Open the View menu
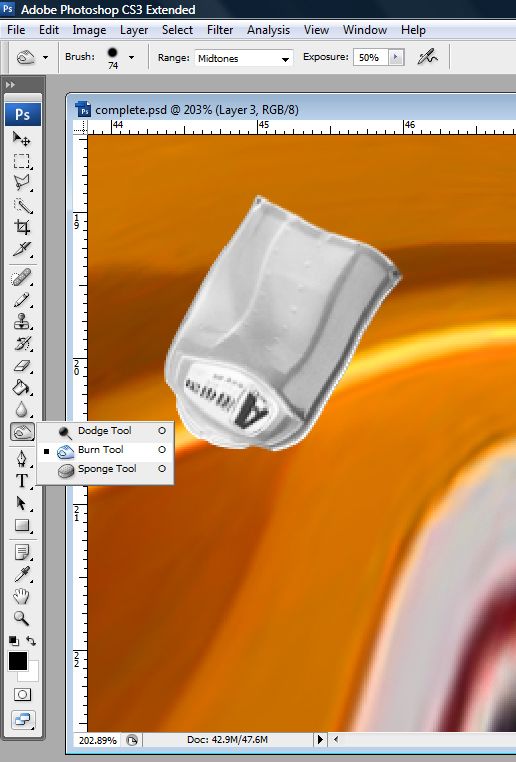This screenshot has height=762, width=516. 316,30
